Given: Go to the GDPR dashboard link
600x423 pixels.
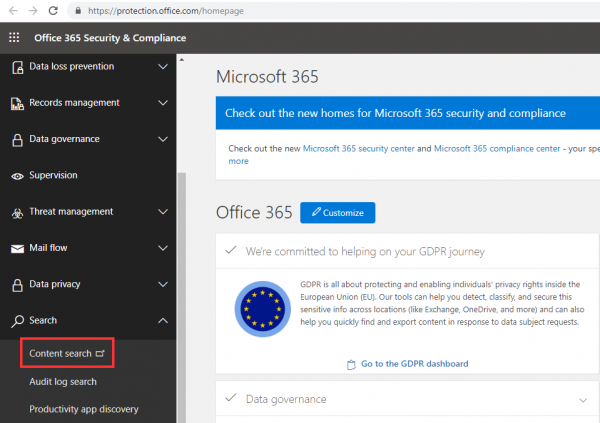Looking at the screenshot, I should click(414, 364).
